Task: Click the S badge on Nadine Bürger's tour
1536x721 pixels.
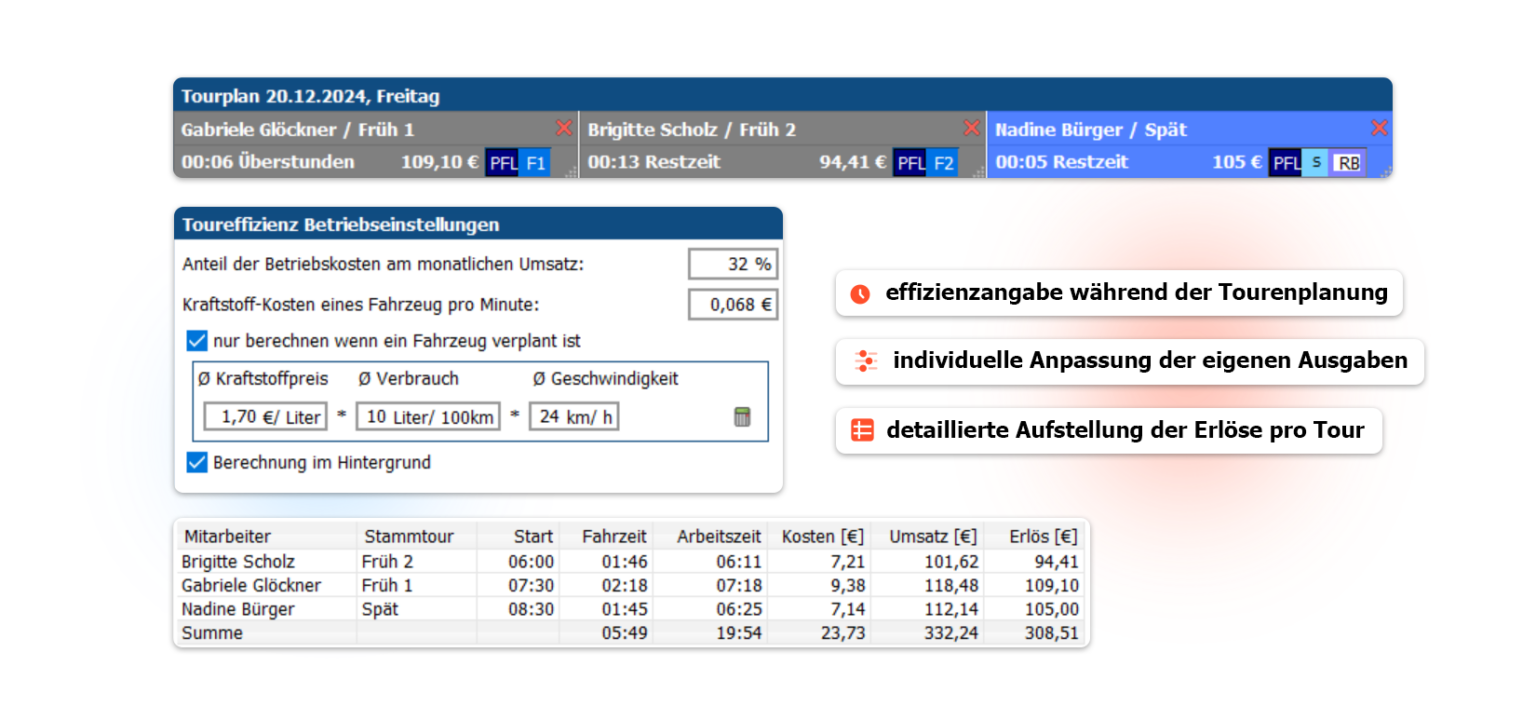Action: click(1316, 162)
